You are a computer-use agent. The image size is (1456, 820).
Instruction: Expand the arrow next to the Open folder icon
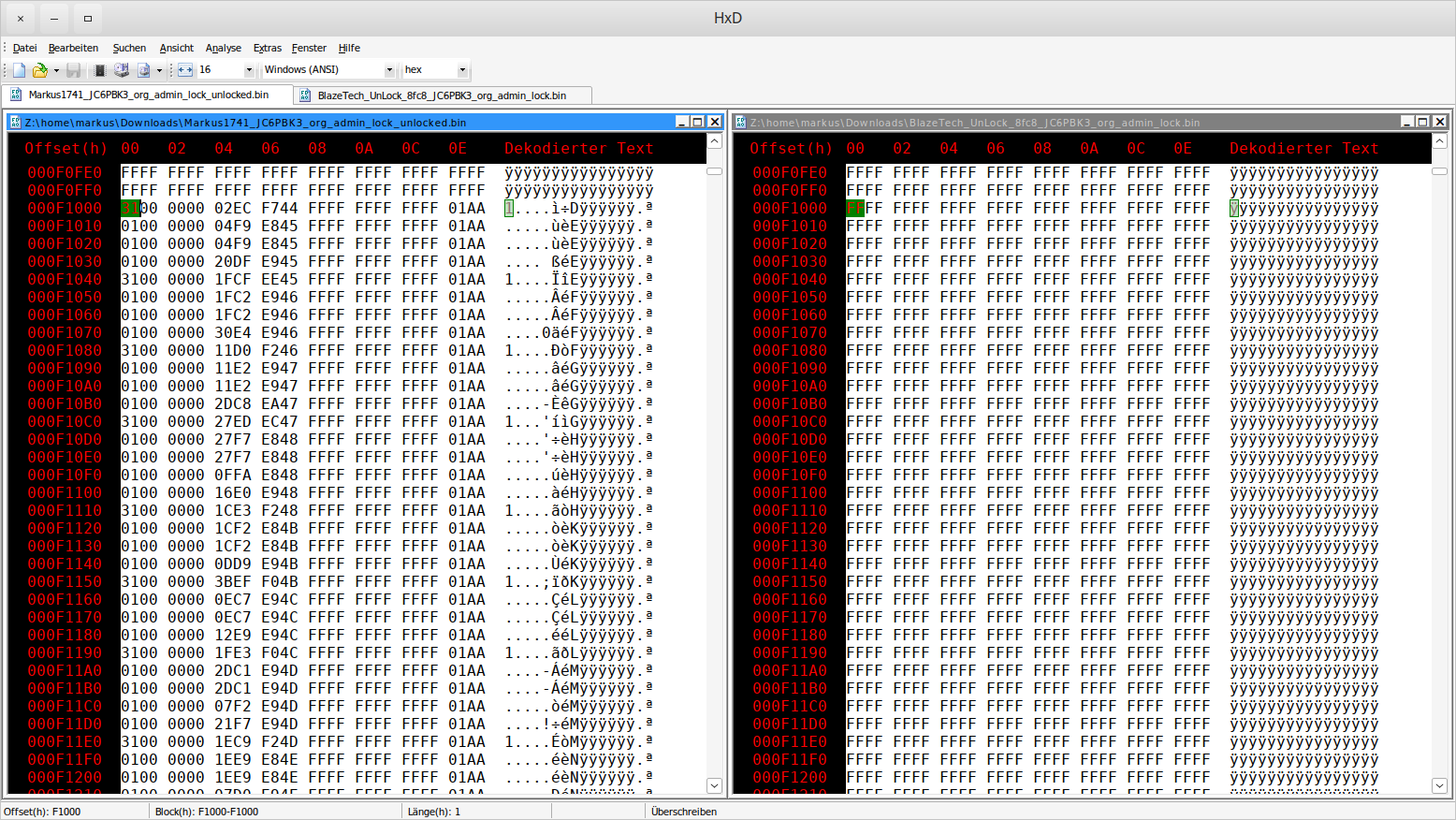click(x=56, y=70)
